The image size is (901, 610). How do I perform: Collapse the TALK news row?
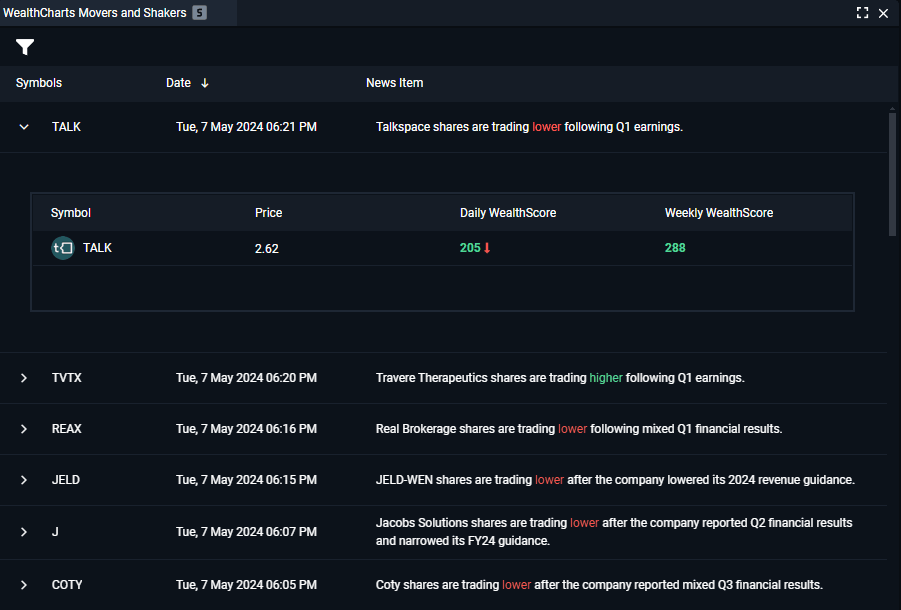[24, 127]
